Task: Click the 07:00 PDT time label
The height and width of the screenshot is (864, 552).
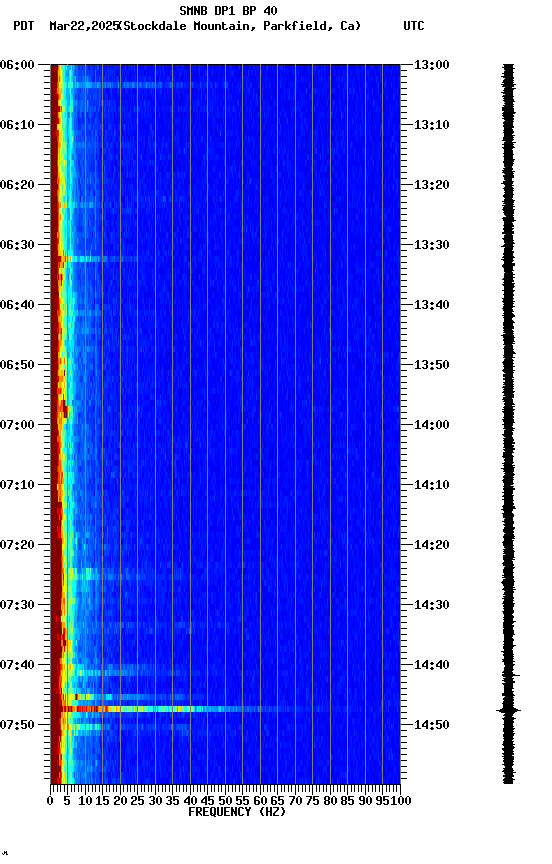Action: pyautogui.click(x=17, y=425)
